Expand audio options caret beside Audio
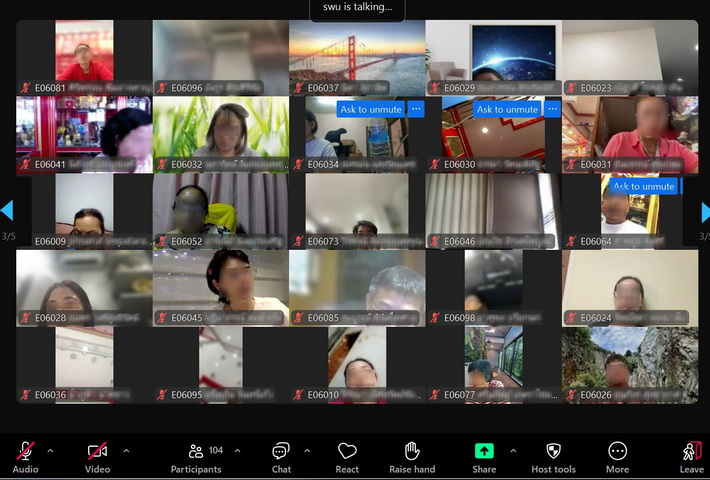Screen dimensions: 710x480 tap(51, 451)
